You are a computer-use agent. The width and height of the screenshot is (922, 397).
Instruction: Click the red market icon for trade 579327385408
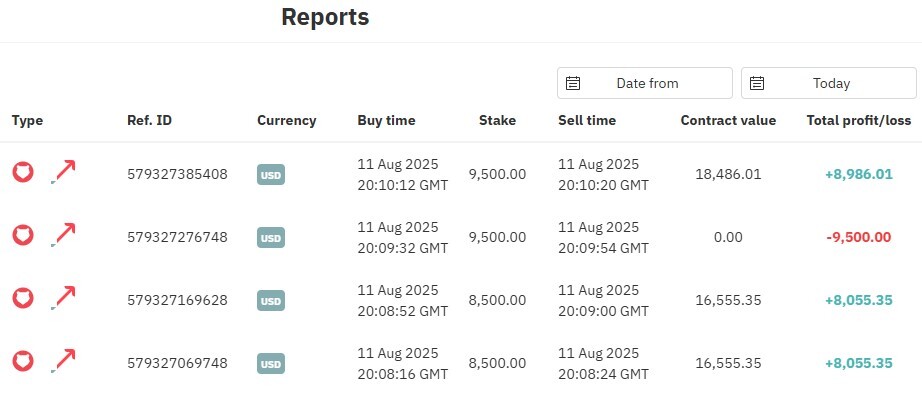point(23,172)
